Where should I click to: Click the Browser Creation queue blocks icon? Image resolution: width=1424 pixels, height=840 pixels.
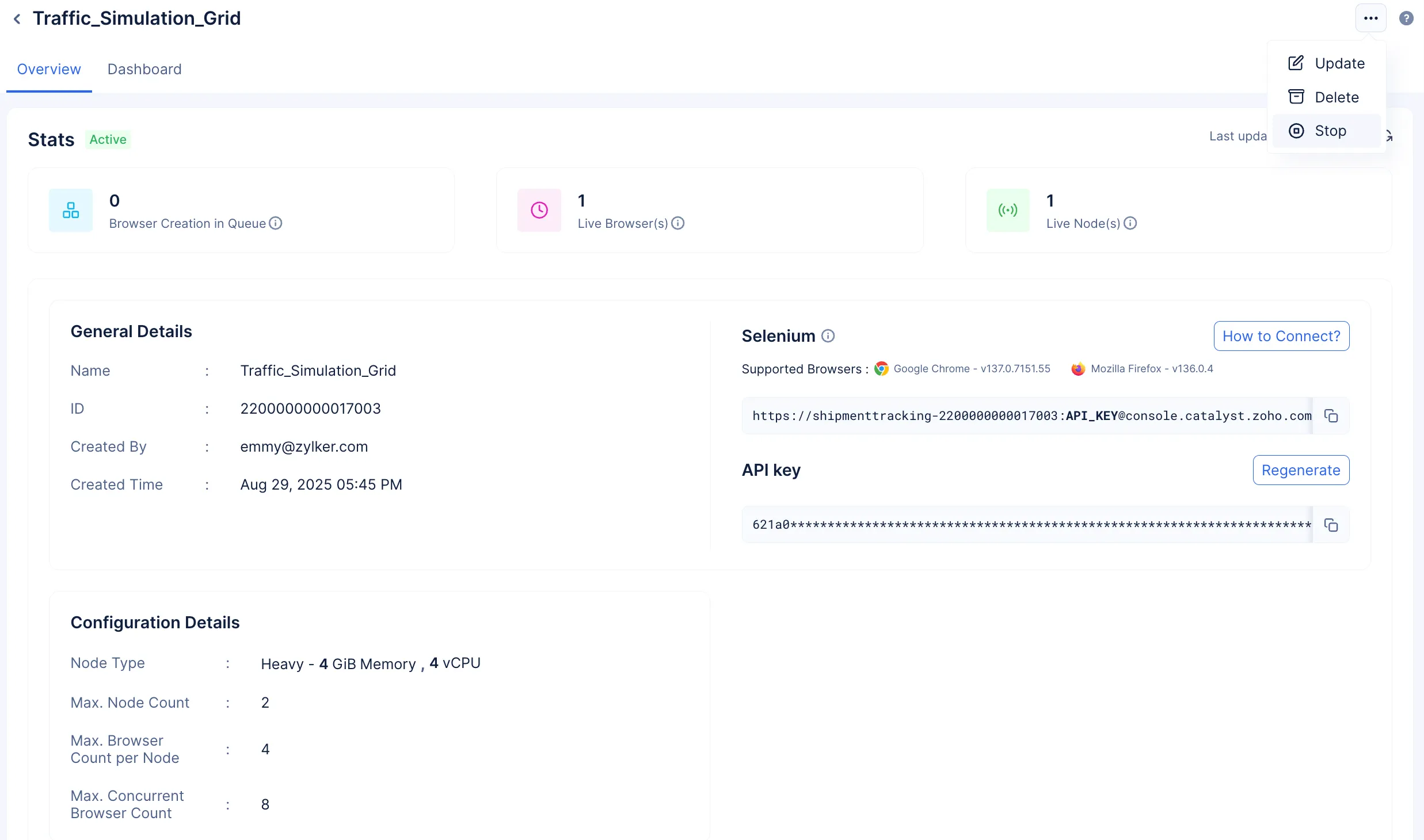coord(71,210)
